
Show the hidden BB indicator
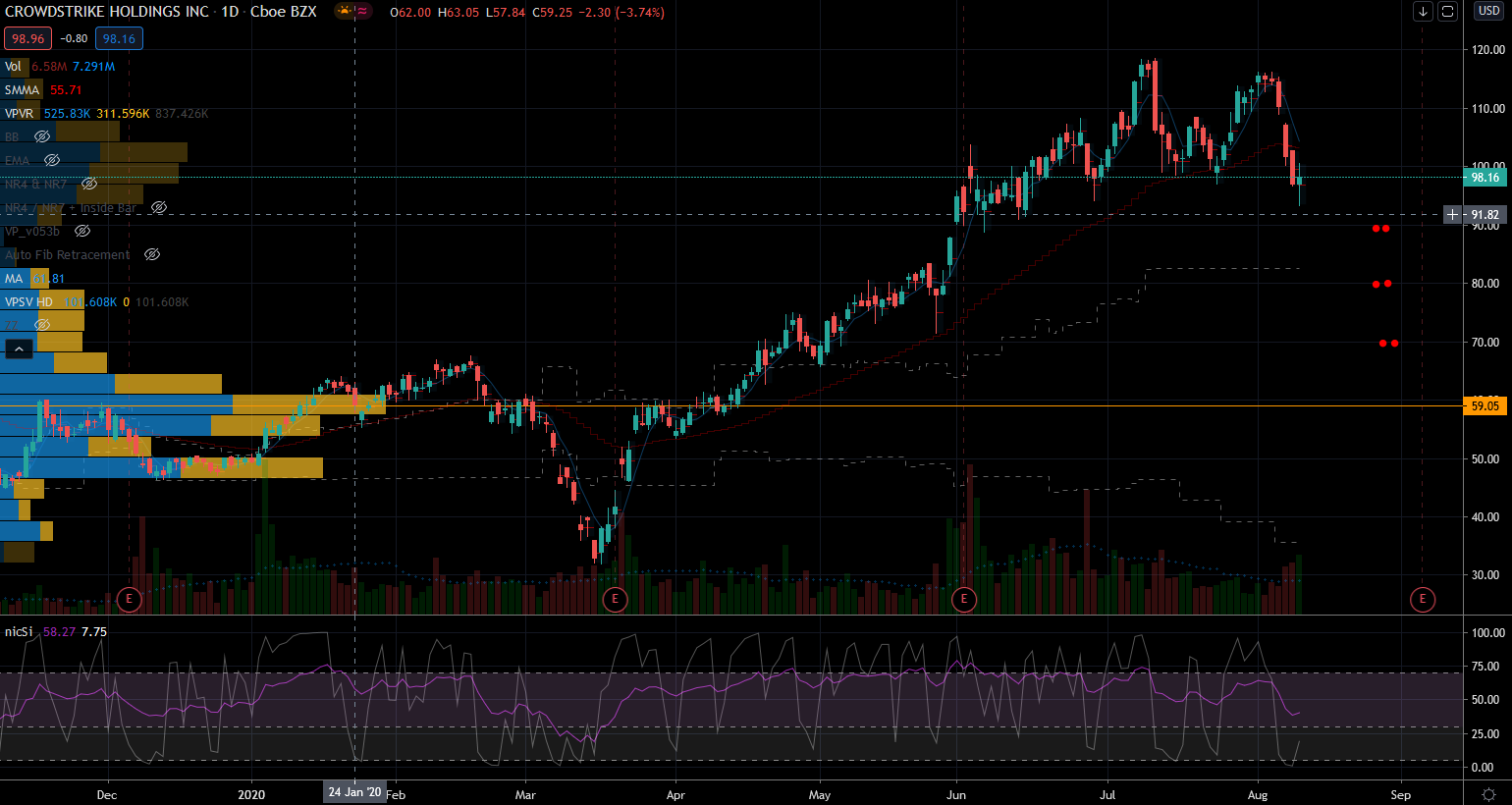42,136
